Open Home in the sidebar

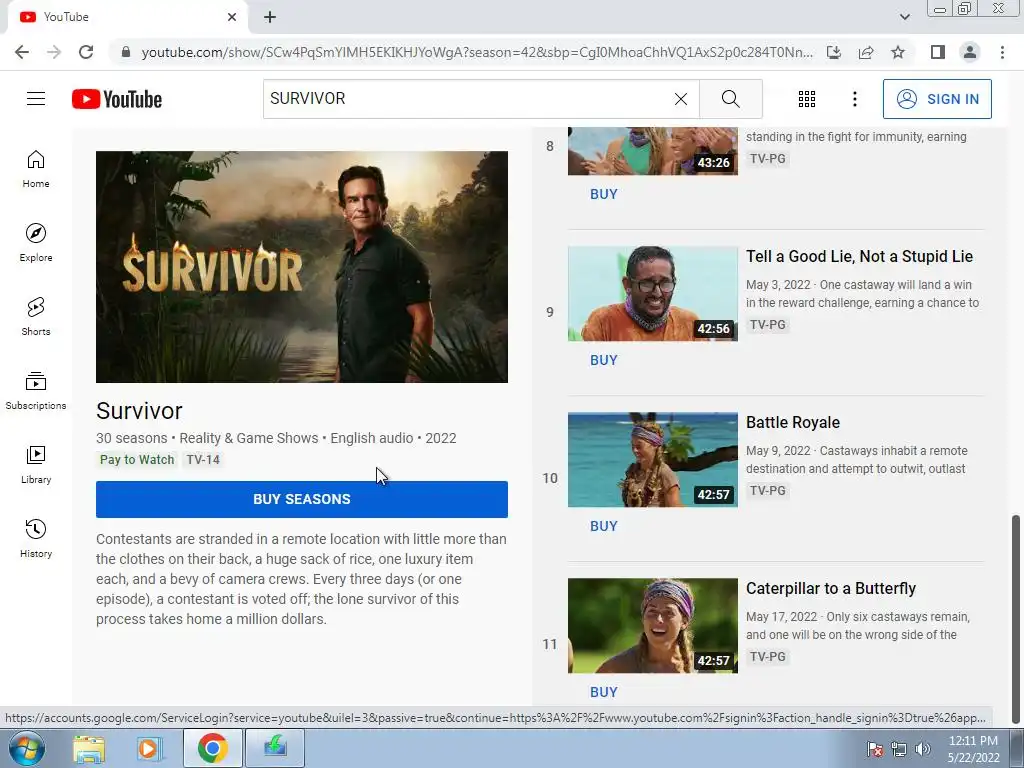click(36, 168)
